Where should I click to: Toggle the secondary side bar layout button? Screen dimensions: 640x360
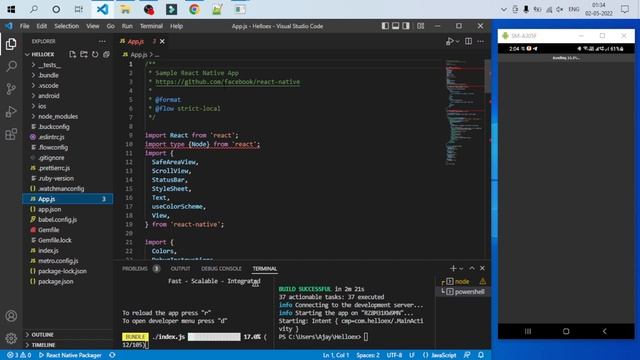[406, 26]
